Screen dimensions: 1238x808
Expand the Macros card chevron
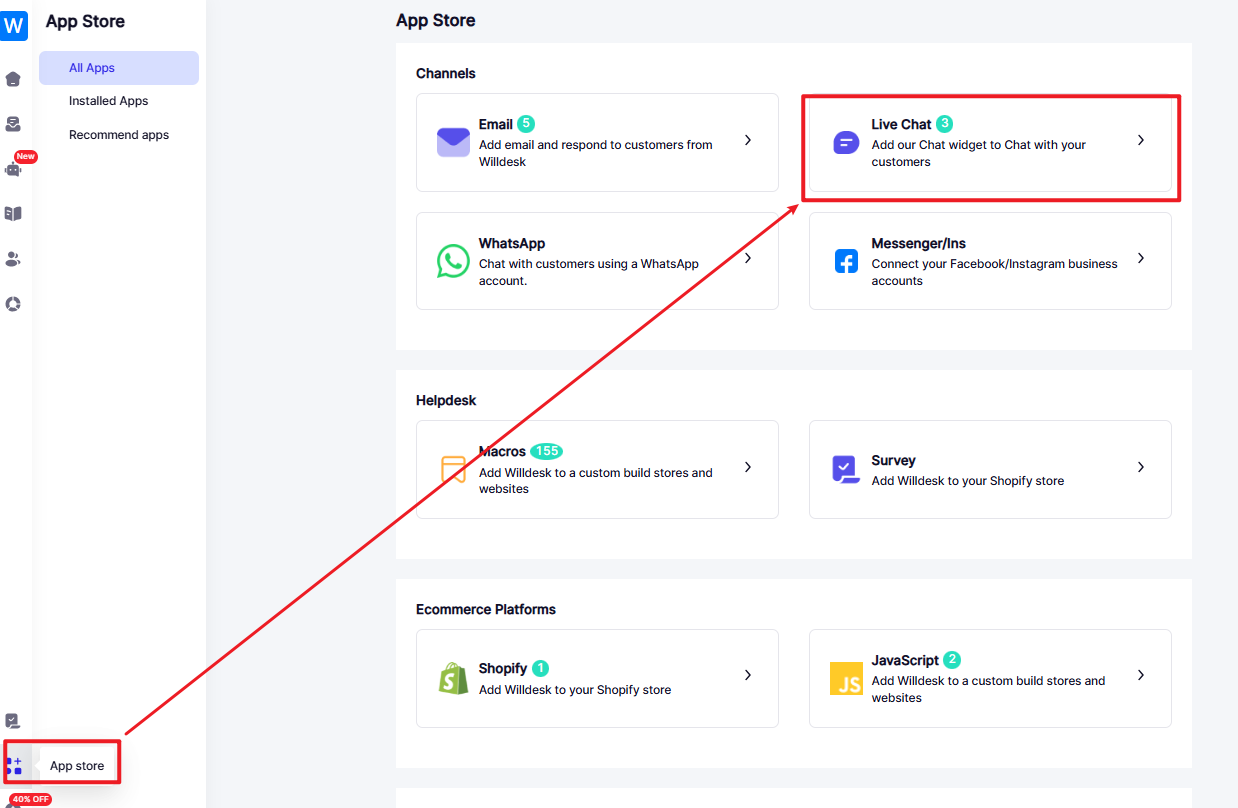(x=748, y=467)
